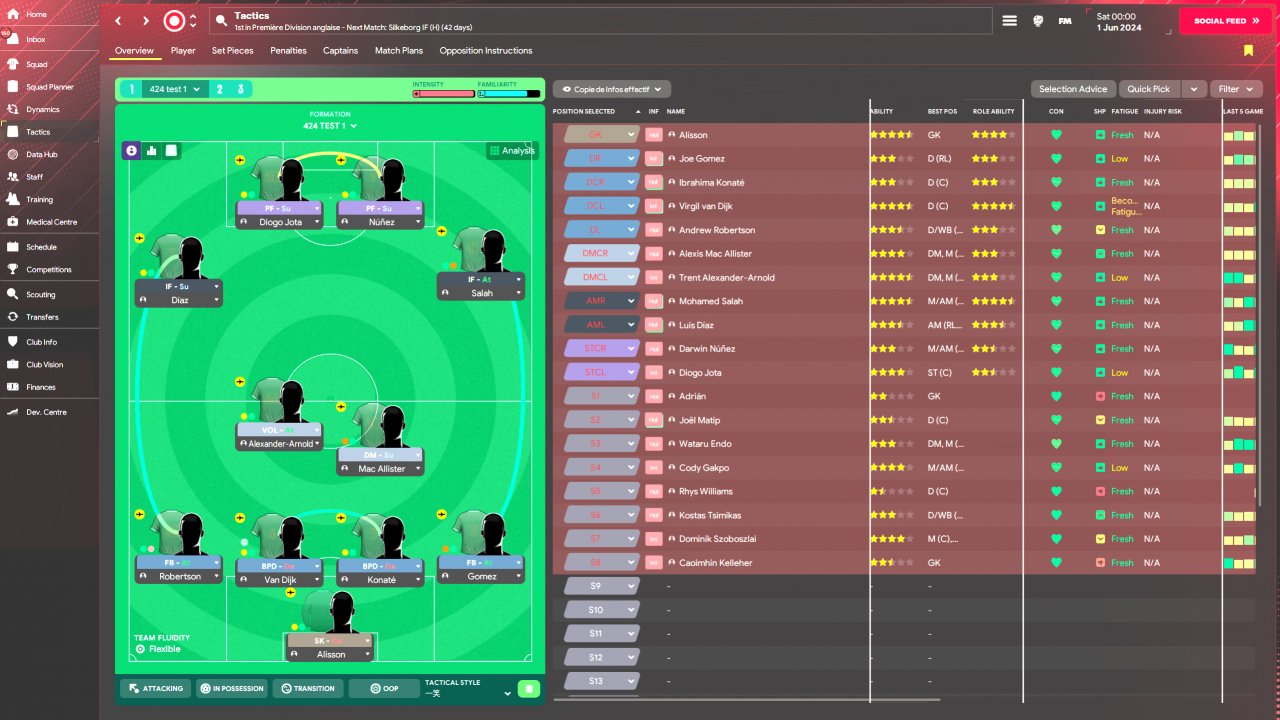
Task: Switch to the Match Plans tab
Action: click(399, 51)
